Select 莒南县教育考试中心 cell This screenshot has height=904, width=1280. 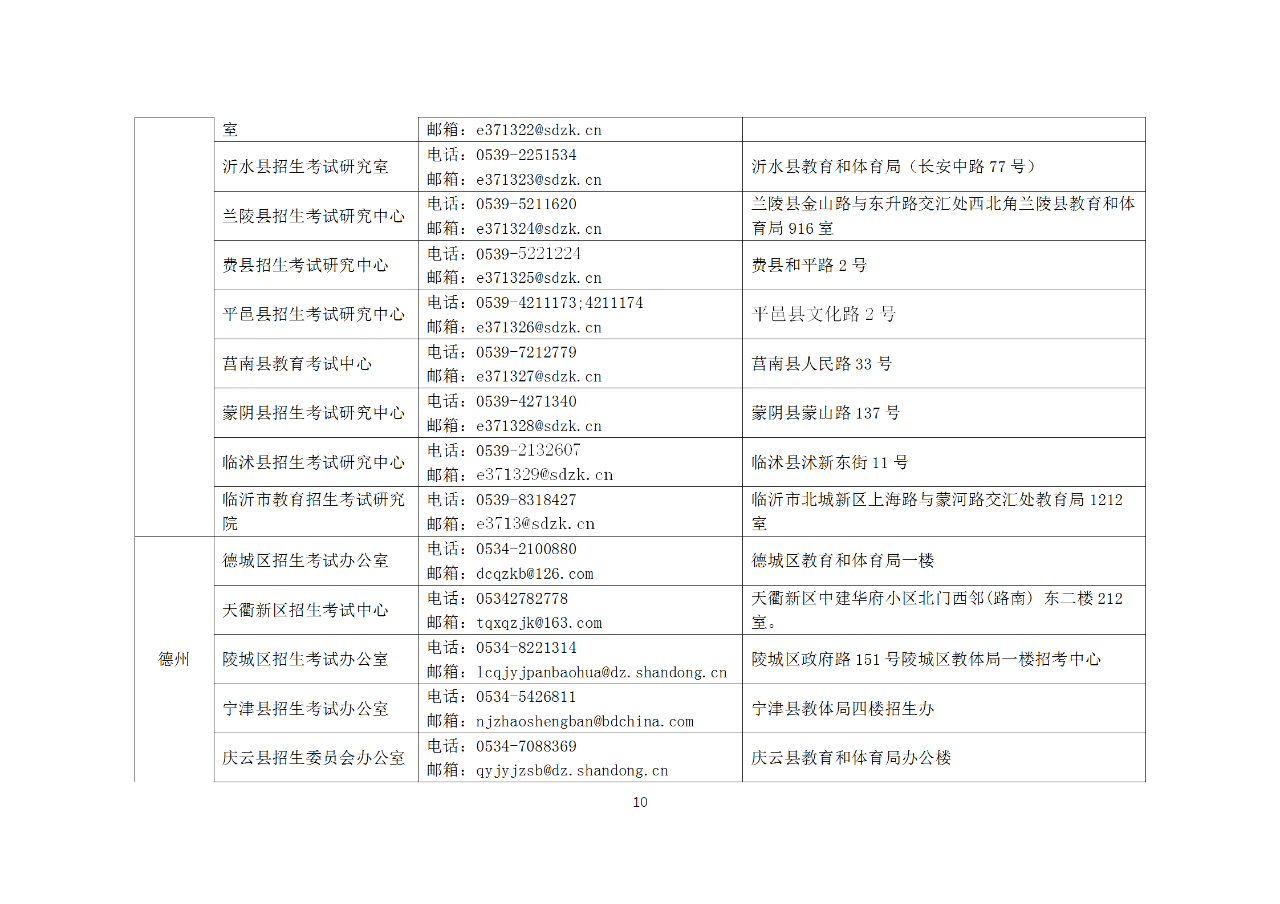[x=316, y=364]
